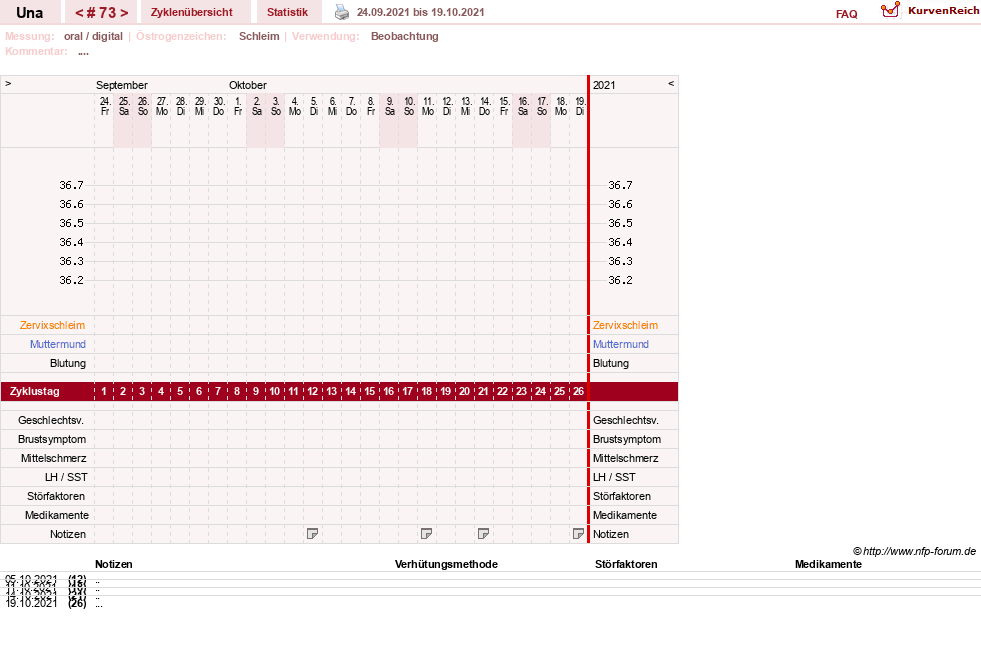Screen dimensions: 981x663
Task: Click the Beobachtung usage value
Action: coord(404,36)
